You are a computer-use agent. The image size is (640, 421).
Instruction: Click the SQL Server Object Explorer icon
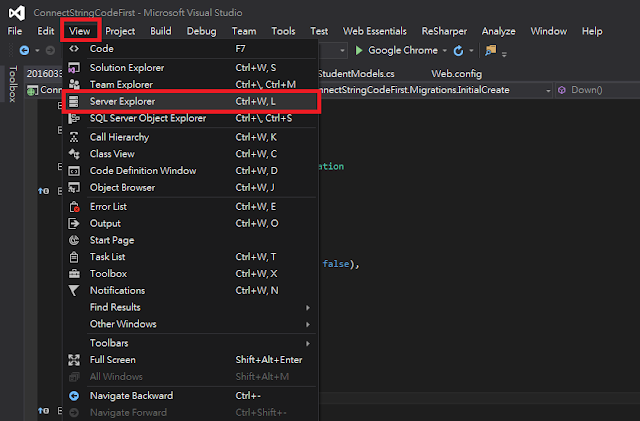click(74, 118)
